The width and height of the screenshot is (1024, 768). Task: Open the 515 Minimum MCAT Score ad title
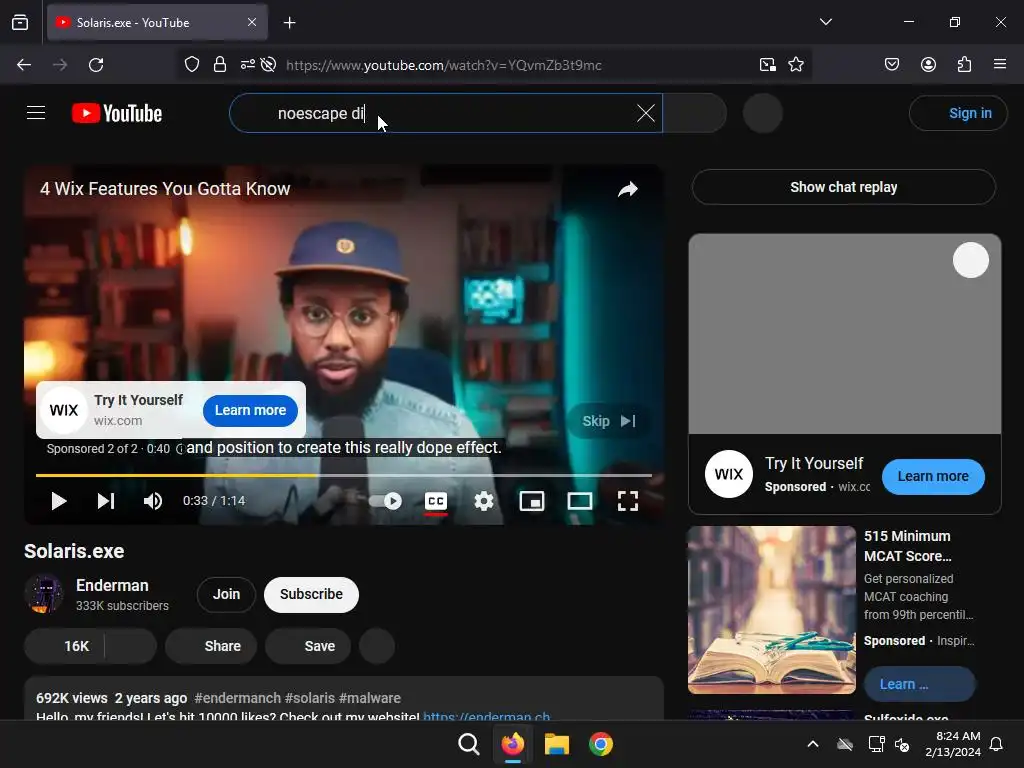click(x=907, y=546)
